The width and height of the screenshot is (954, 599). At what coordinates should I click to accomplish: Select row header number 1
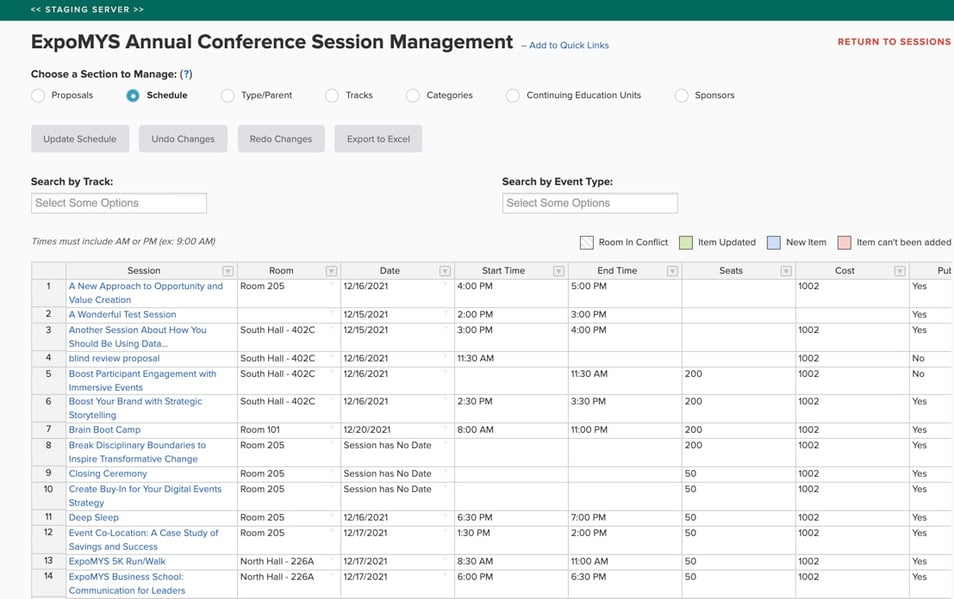49,293
